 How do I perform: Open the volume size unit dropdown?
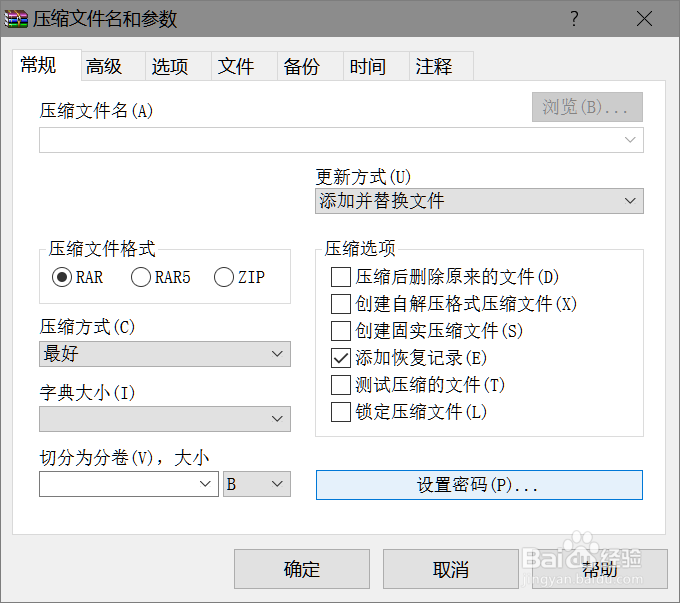257,484
